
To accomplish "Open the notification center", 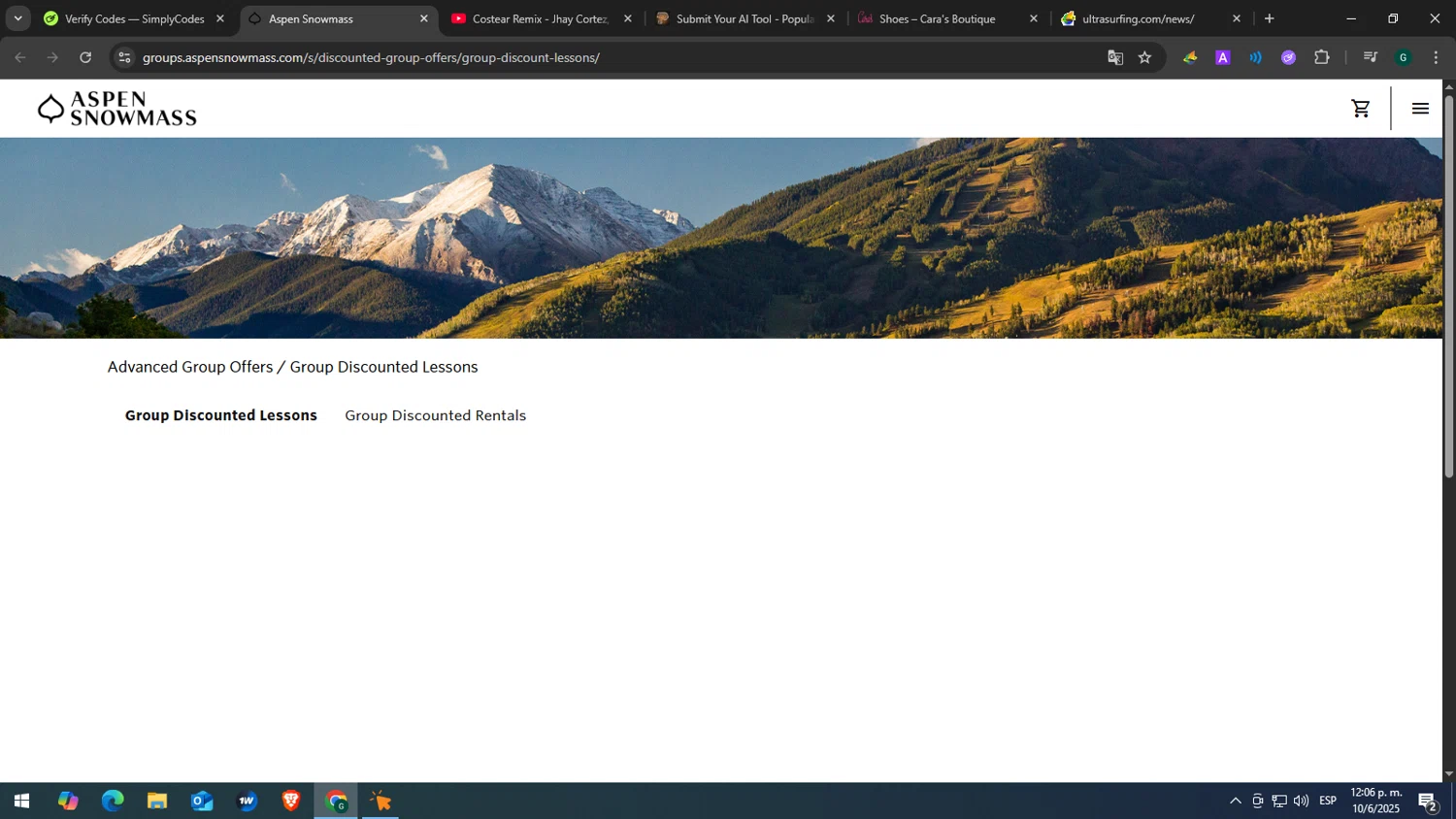I will click(1428, 801).
